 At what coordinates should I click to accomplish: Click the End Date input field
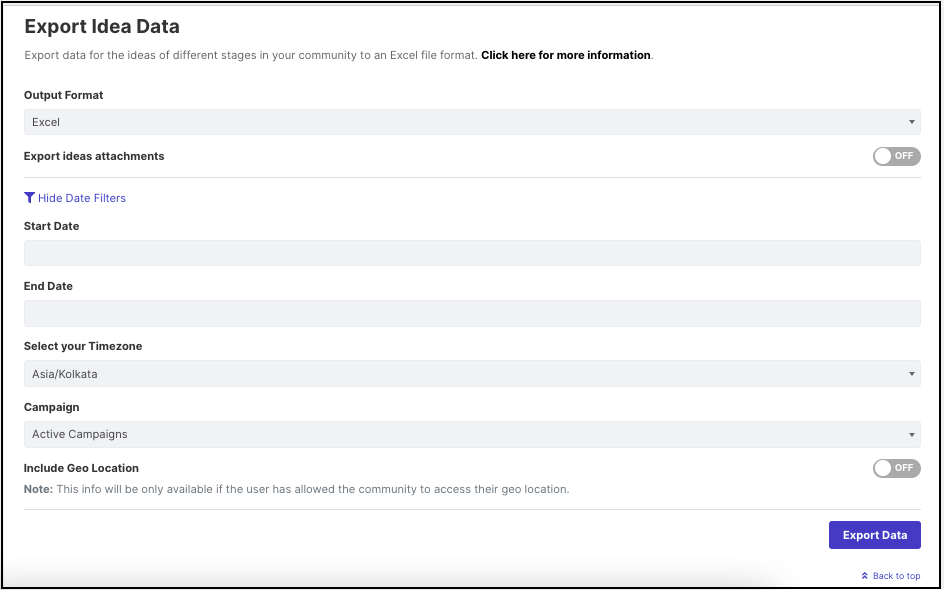[x=472, y=314]
